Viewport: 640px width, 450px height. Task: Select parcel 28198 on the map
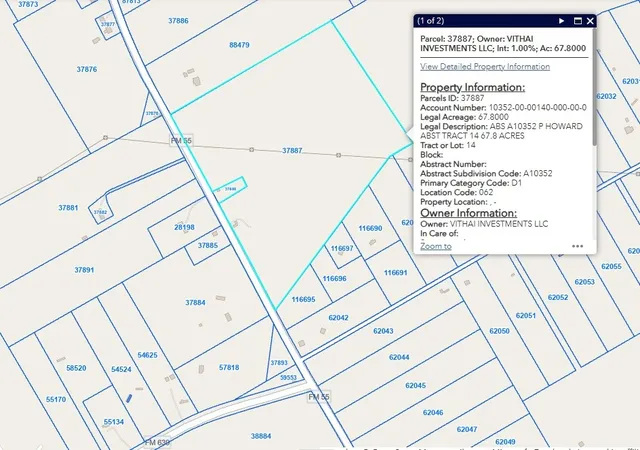click(x=184, y=227)
